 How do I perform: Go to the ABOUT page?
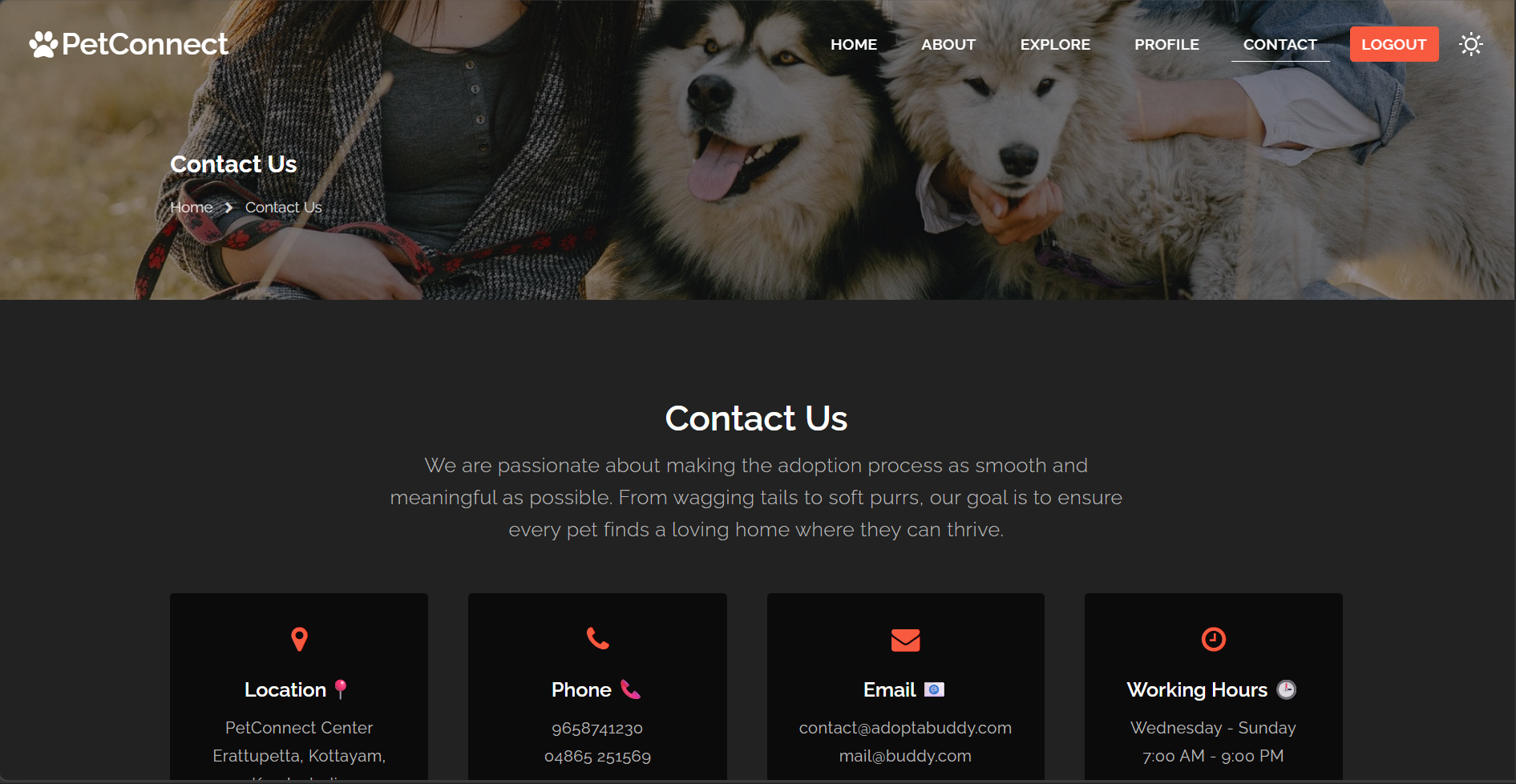pos(948,45)
